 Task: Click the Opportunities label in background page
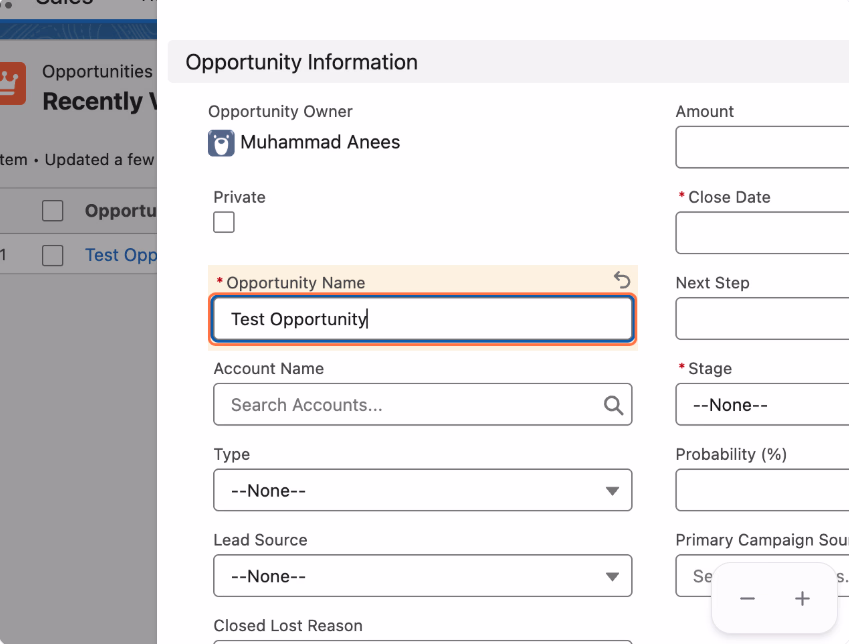[97, 71]
